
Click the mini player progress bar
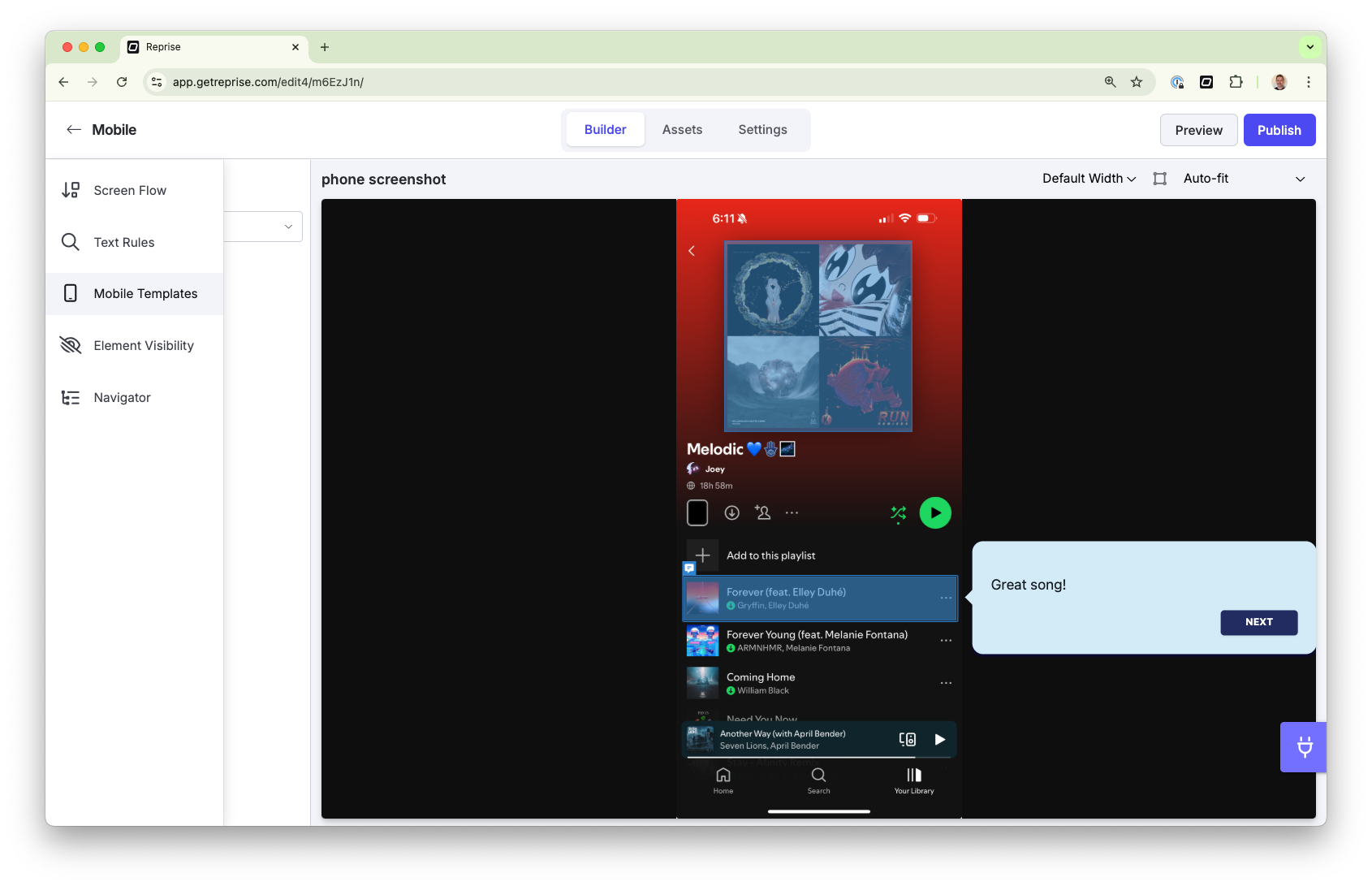click(x=819, y=757)
